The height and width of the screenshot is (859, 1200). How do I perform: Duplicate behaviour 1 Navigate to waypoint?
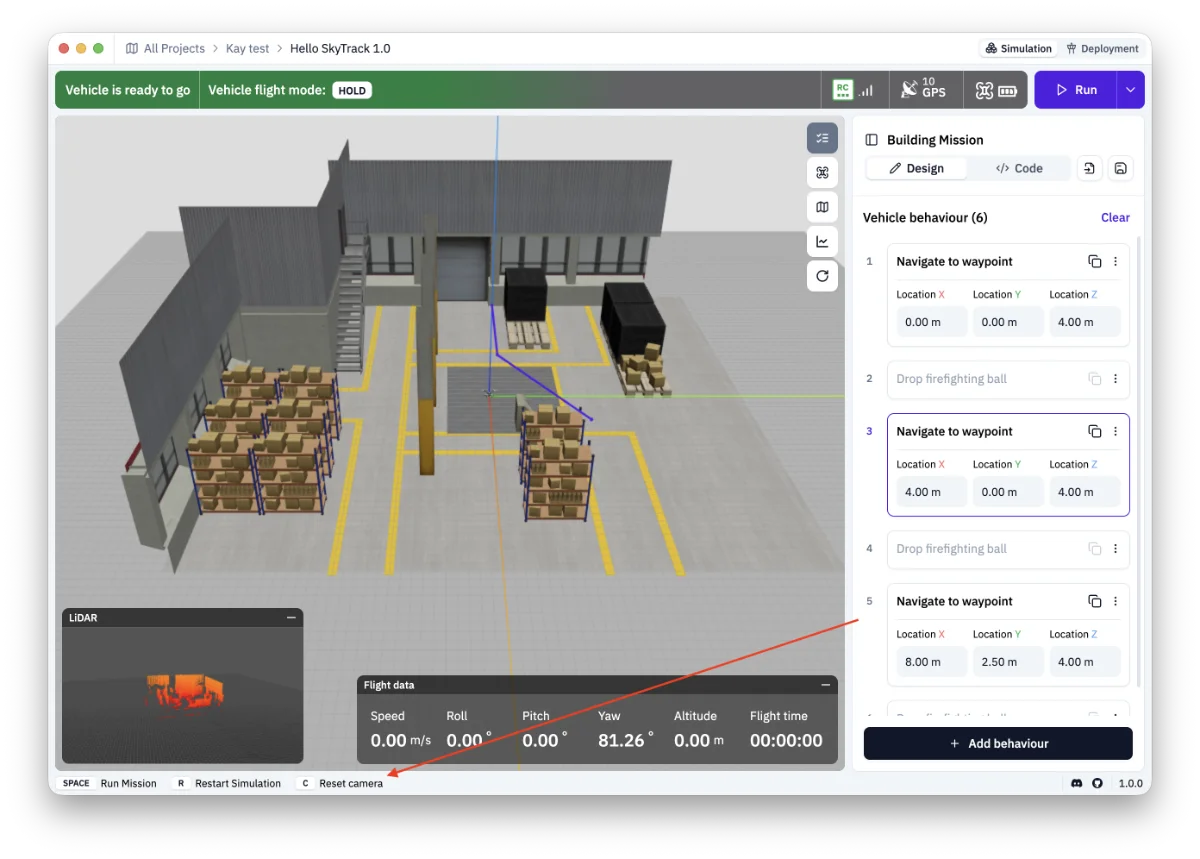1094,262
